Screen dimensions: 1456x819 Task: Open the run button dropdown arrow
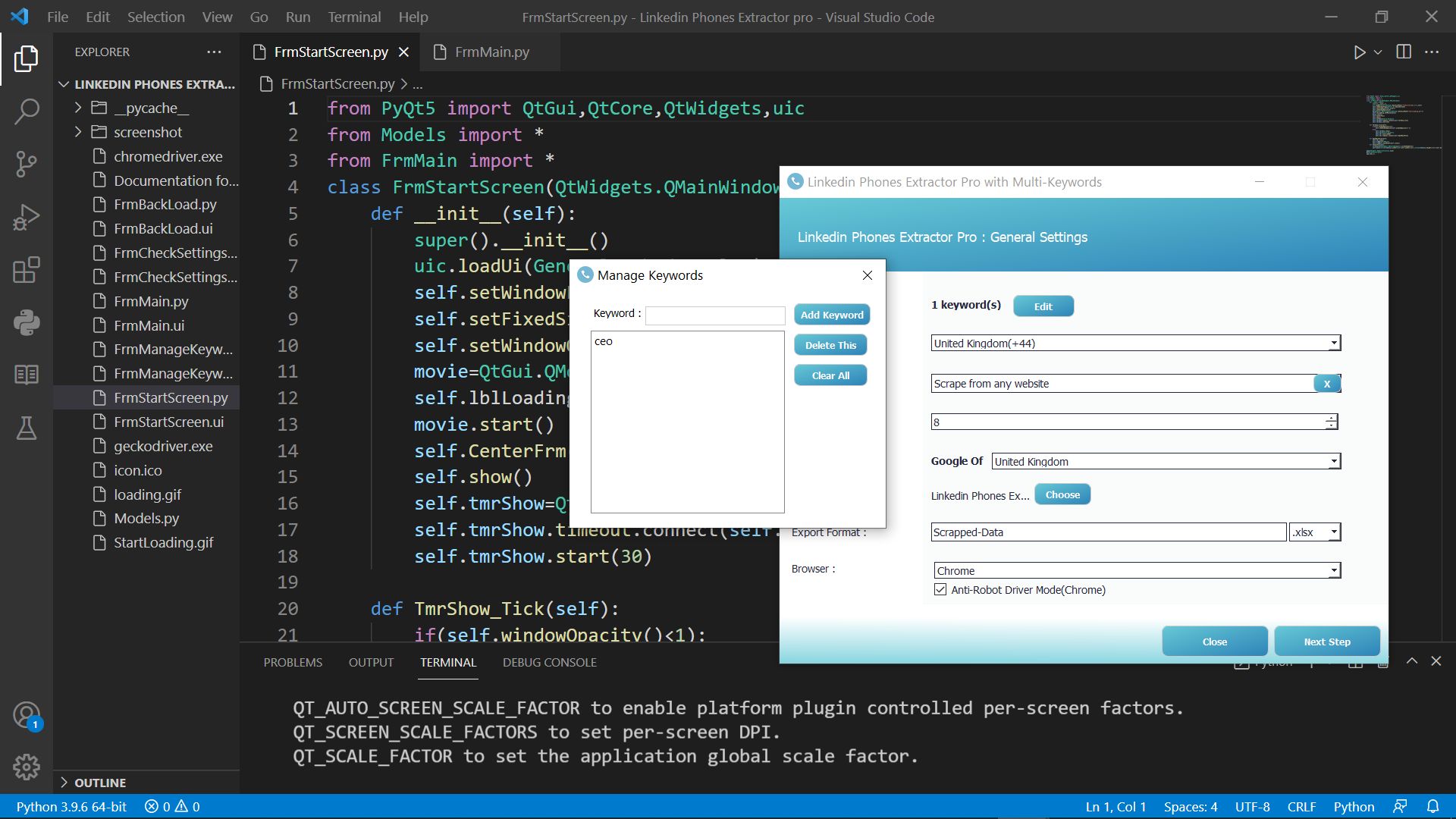1378,52
